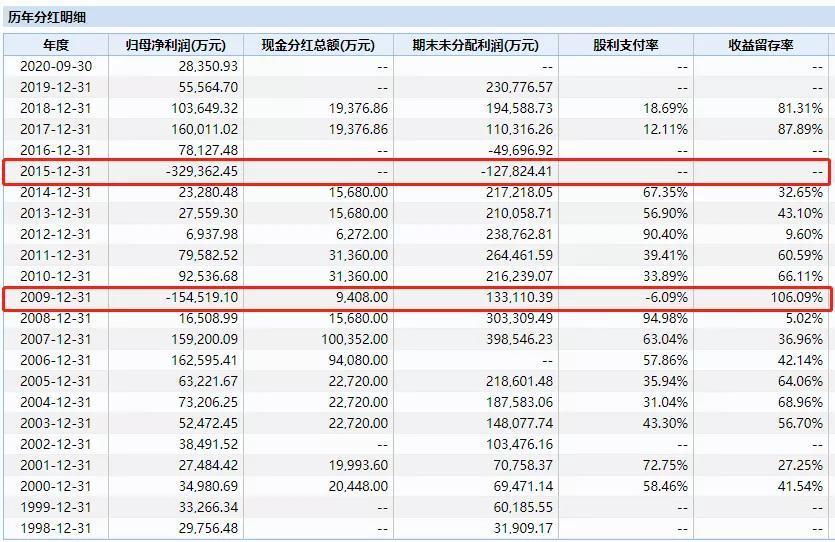Select the 2001-12-31 date cell
Viewport: 835px width, 542px height.
56,465
